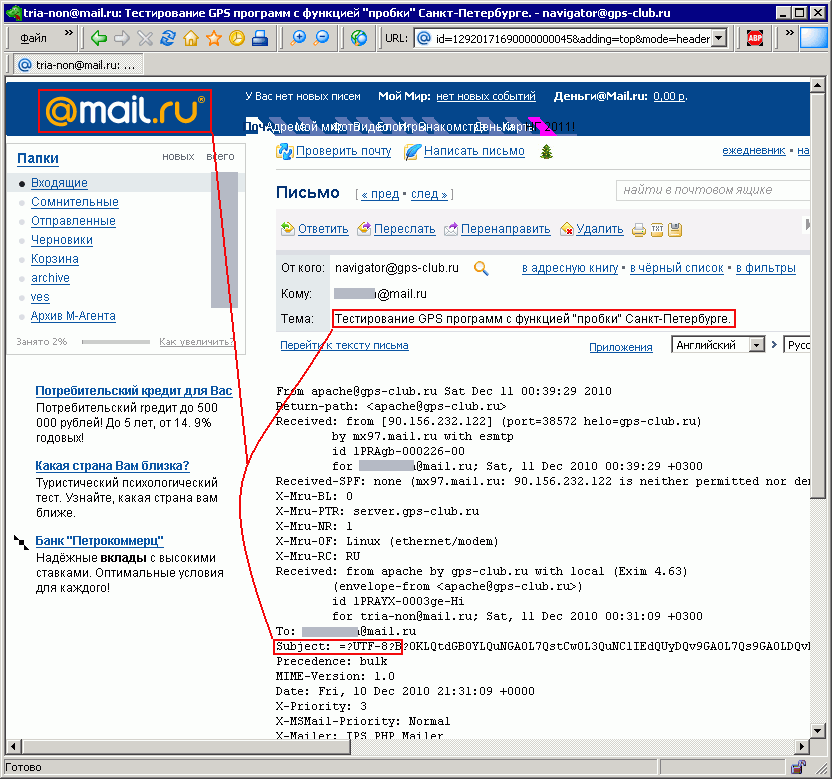Click the Удалить link
Viewport: 832px width, 779px height.
pos(600,229)
